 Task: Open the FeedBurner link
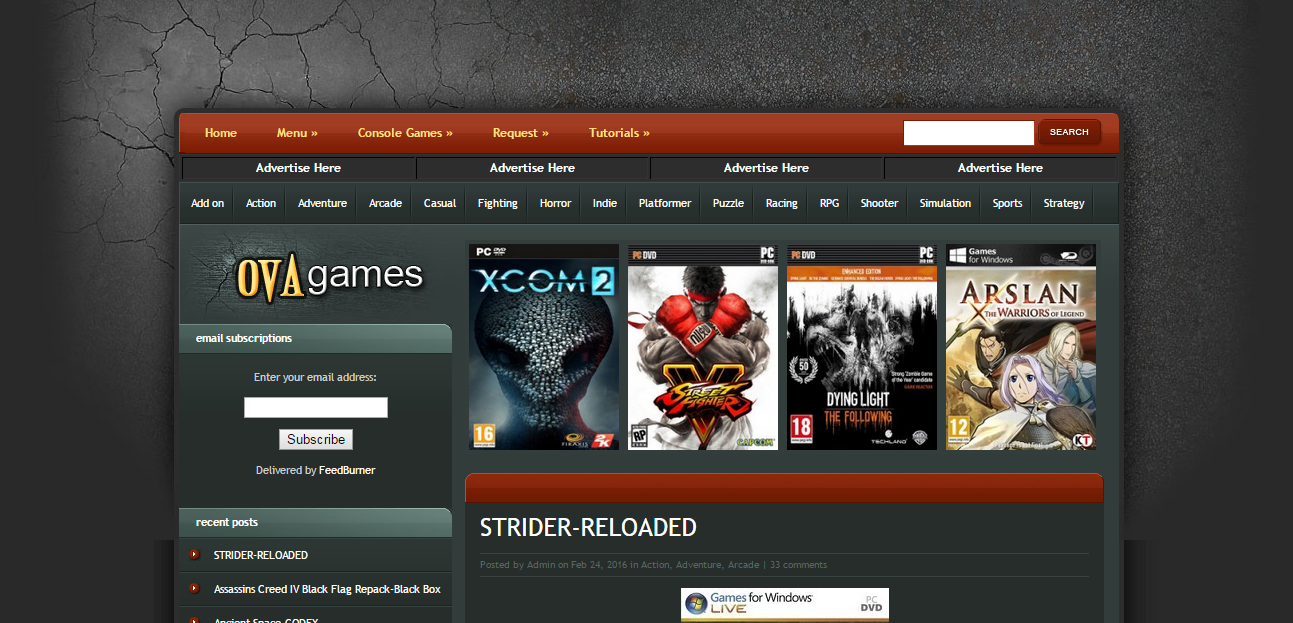tap(347, 470)
